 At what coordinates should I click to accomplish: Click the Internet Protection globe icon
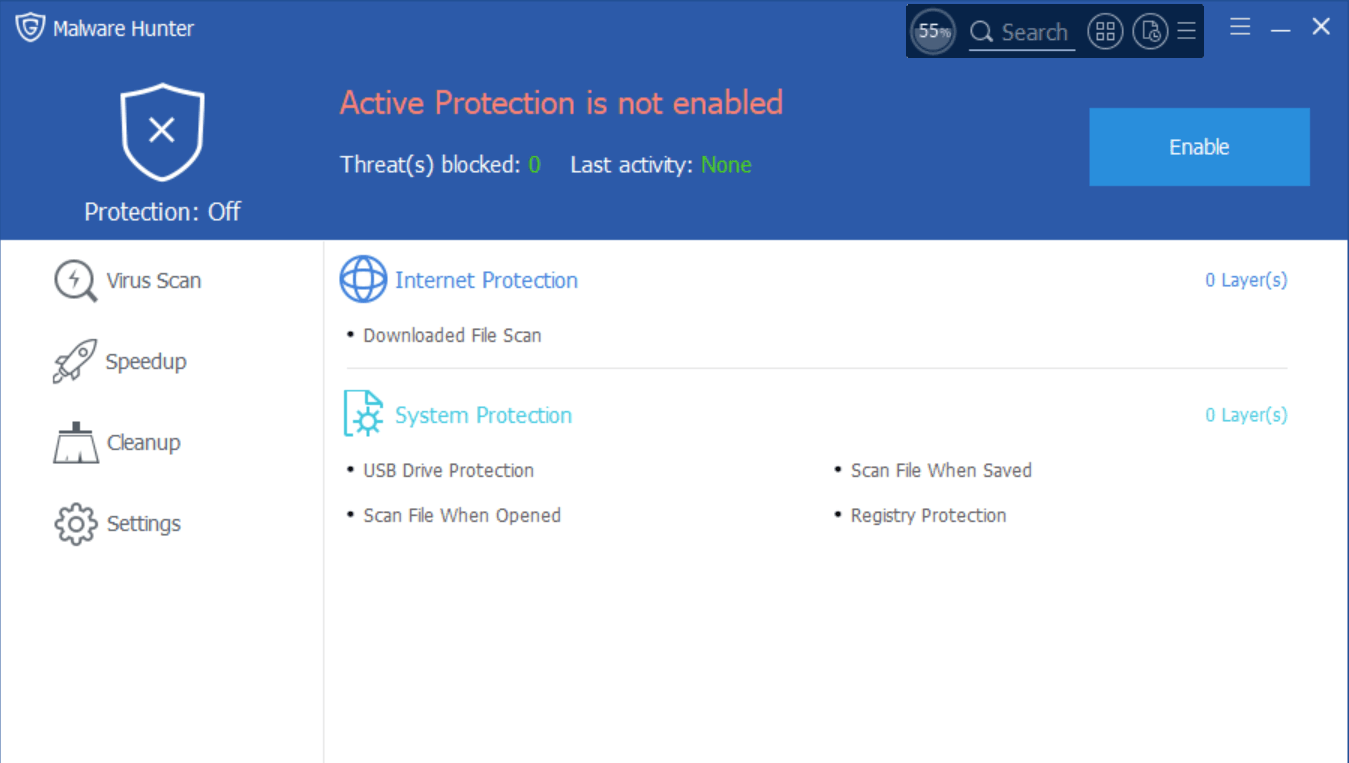363,280
